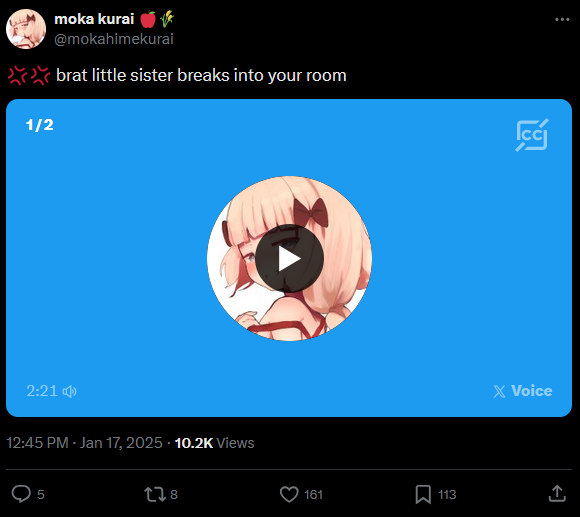Click the reply speech bubble icon
This screenshot has width=580, height=517.
21,494
